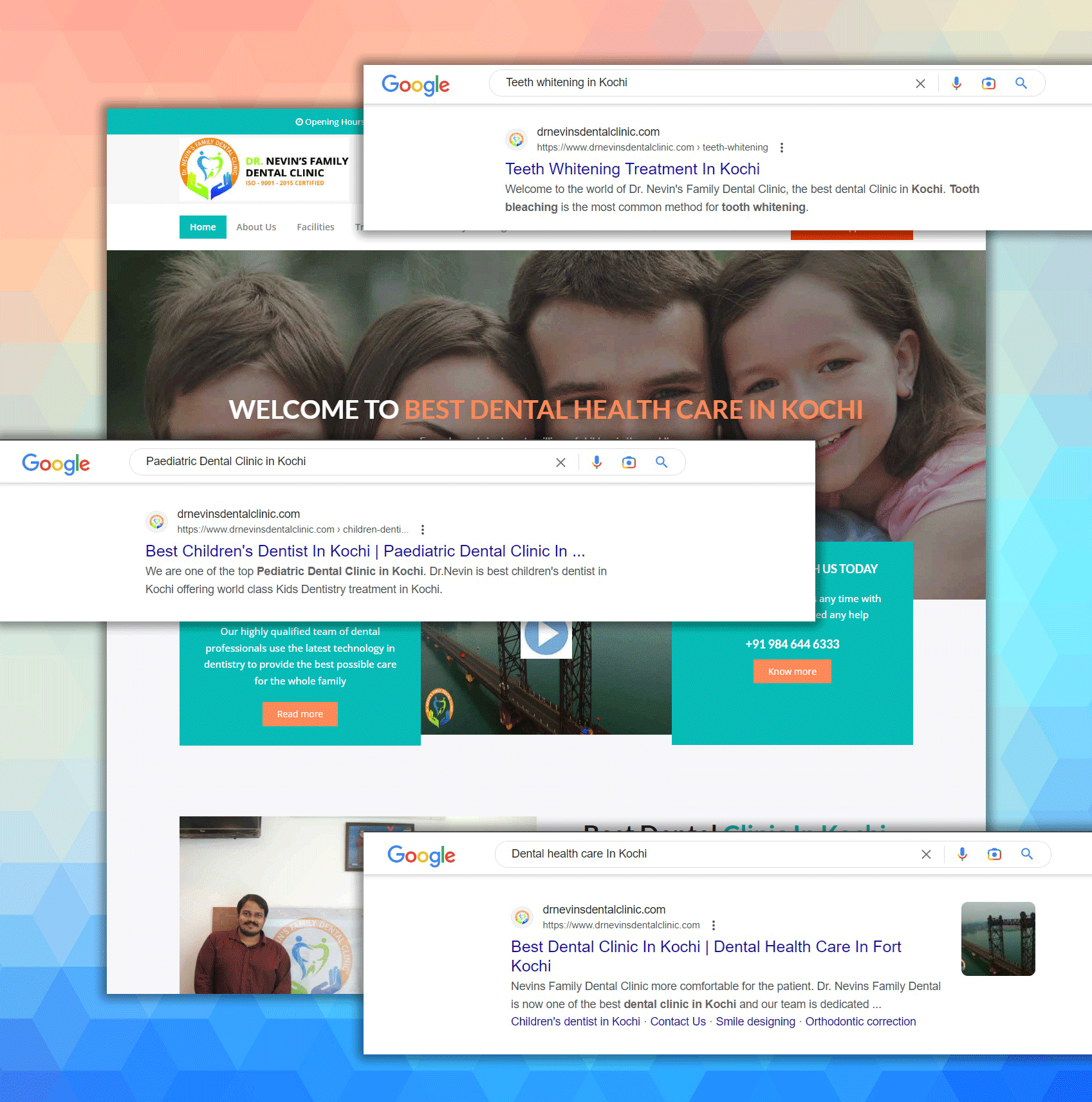Image resolution: width=1092 pixels, height=1102 pixels.
Task: Click Dr. Nevin's Family Dental Clinic logo
Action: pos(264,169)
